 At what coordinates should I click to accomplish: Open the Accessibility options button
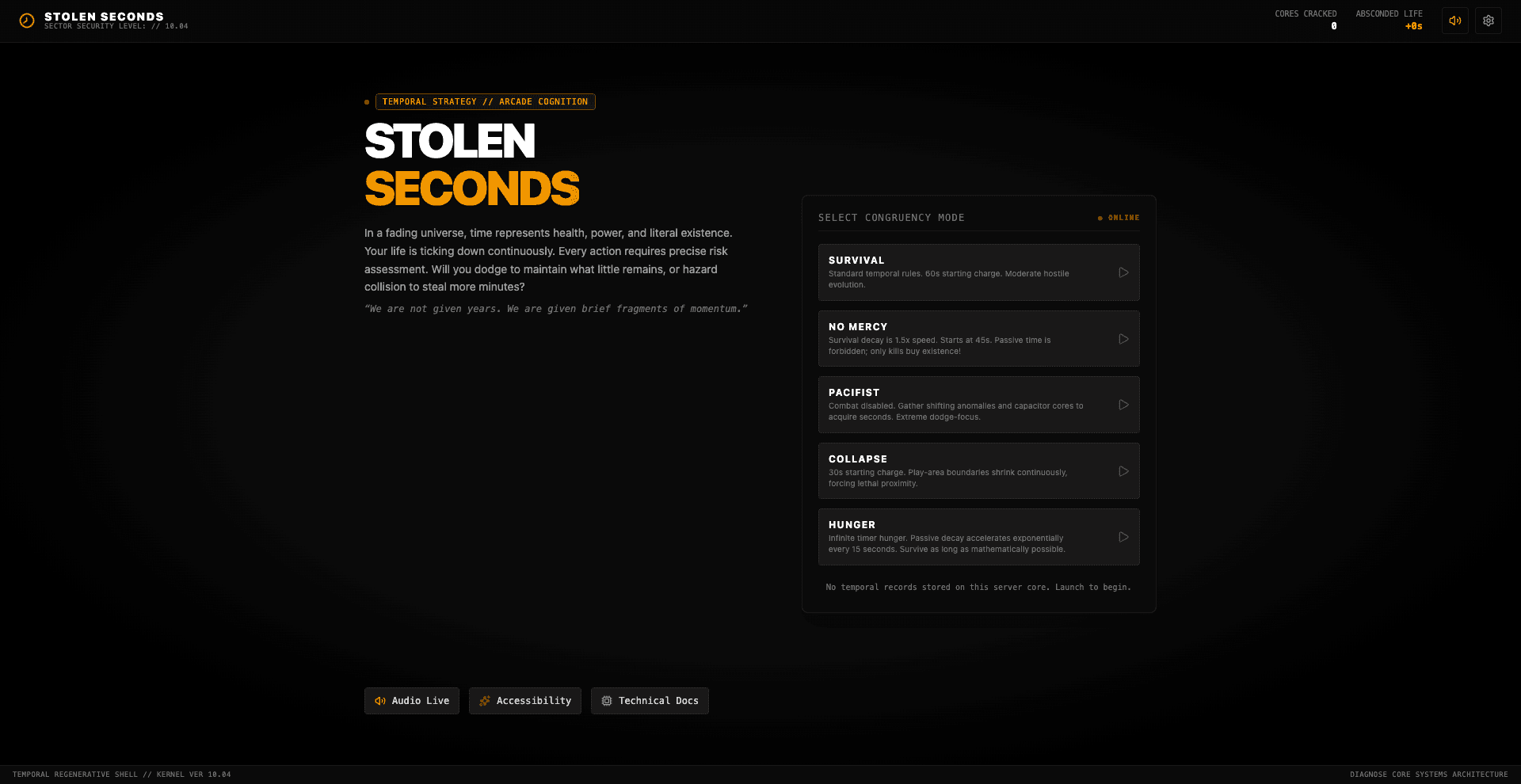point(525,701)
